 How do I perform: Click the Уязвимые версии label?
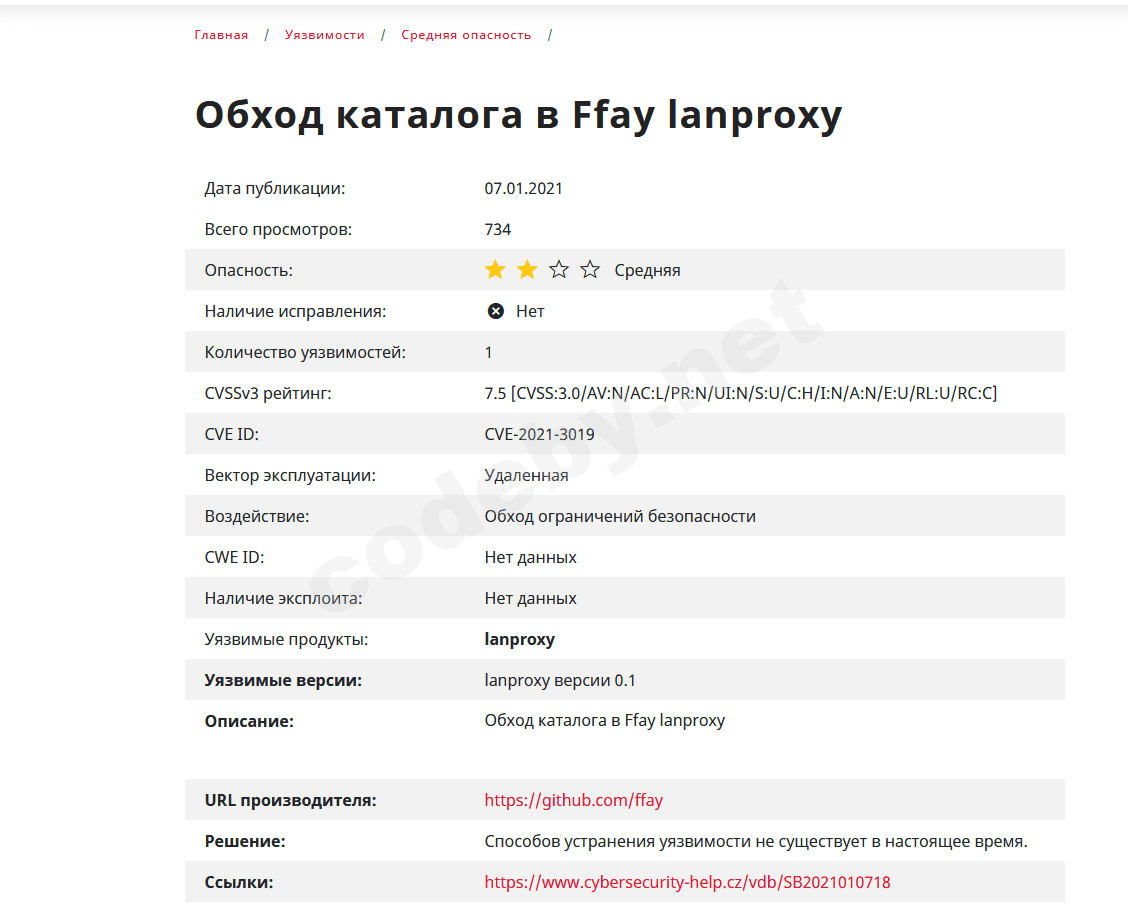(x=283, y=681)
